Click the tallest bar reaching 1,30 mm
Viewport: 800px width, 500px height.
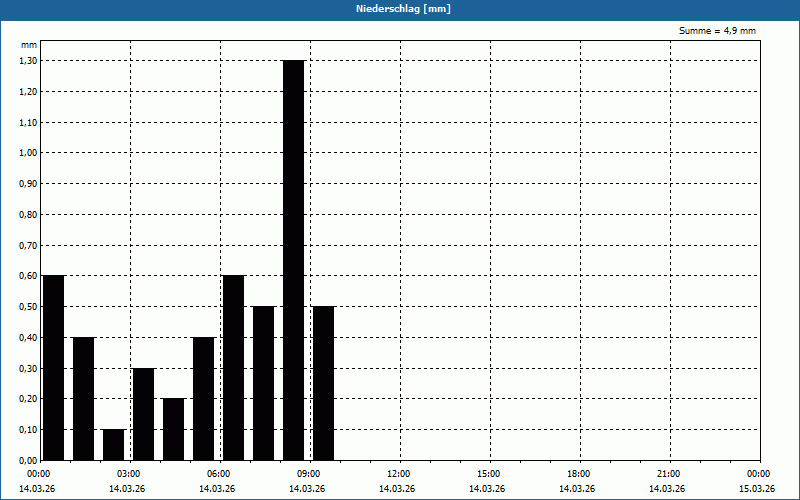[x=293, y=260]
